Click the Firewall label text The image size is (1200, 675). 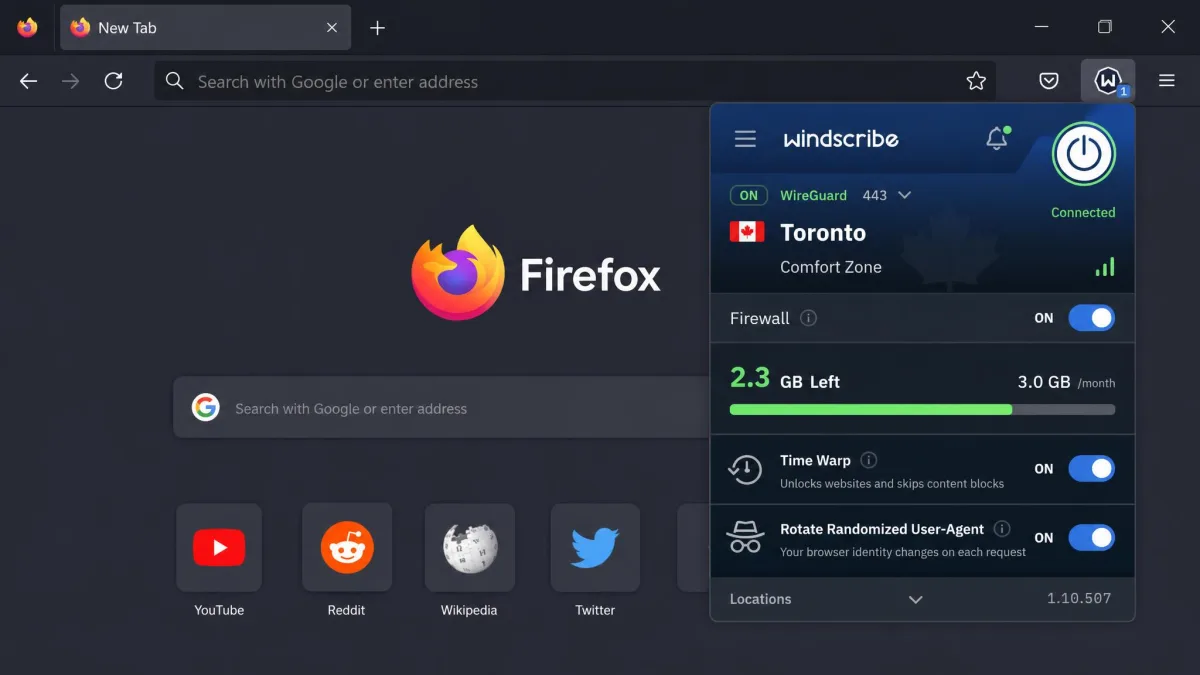pos(760,318)
